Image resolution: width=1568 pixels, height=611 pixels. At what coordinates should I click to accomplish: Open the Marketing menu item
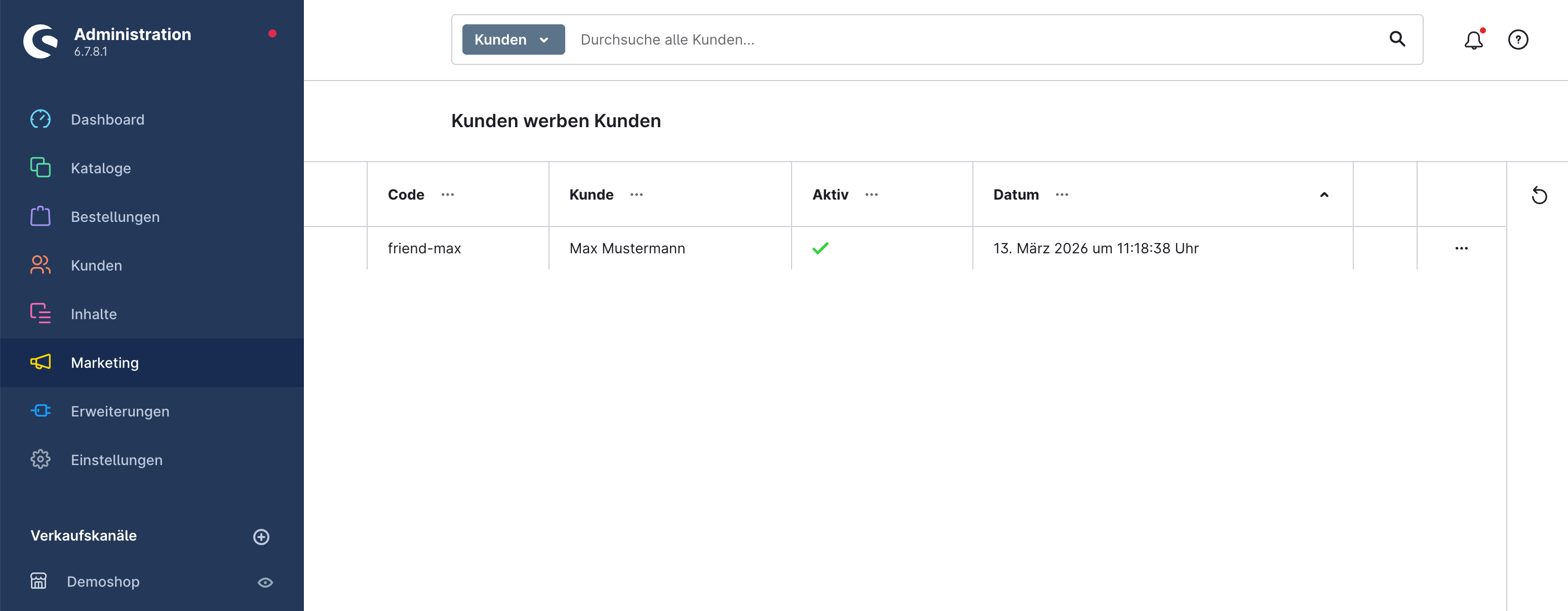coord(105,362)
